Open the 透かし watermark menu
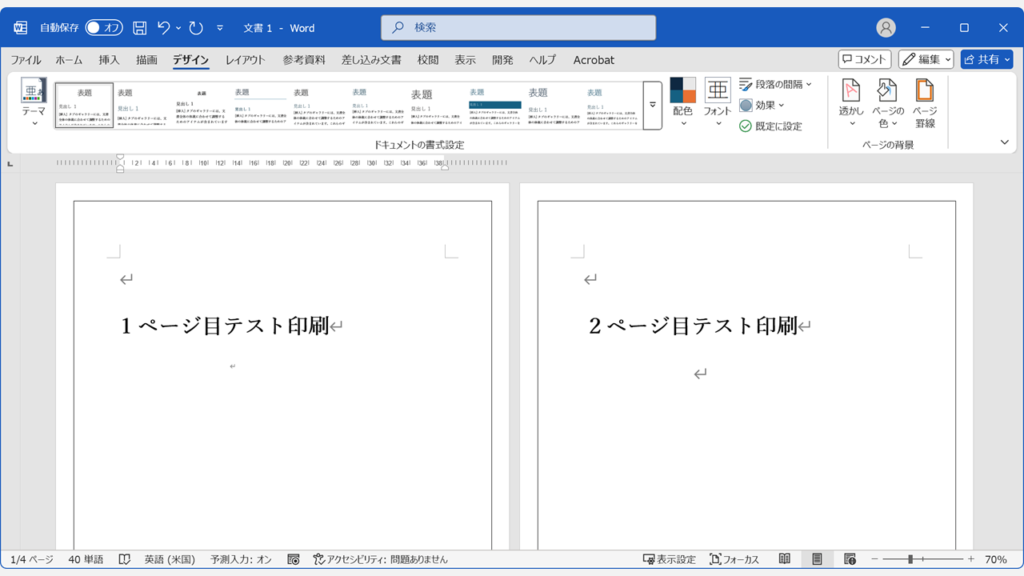 coord(852,102)
